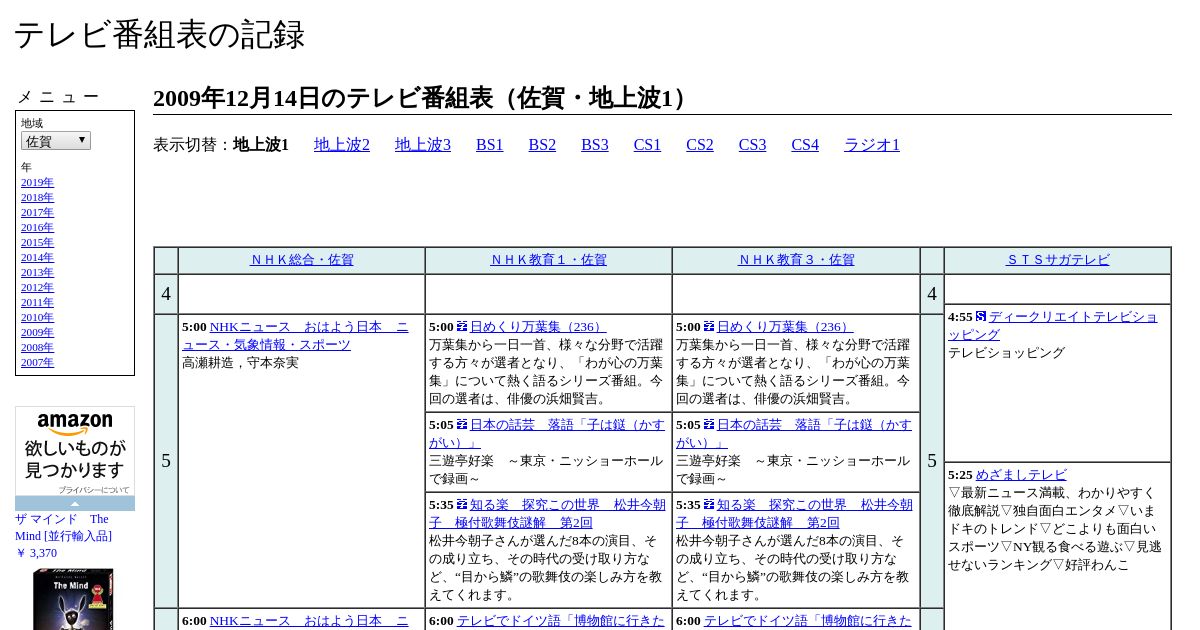Screen dimensions: 1200x630
Task: Open the 2019年 archive link
Action: pos(37,183)
